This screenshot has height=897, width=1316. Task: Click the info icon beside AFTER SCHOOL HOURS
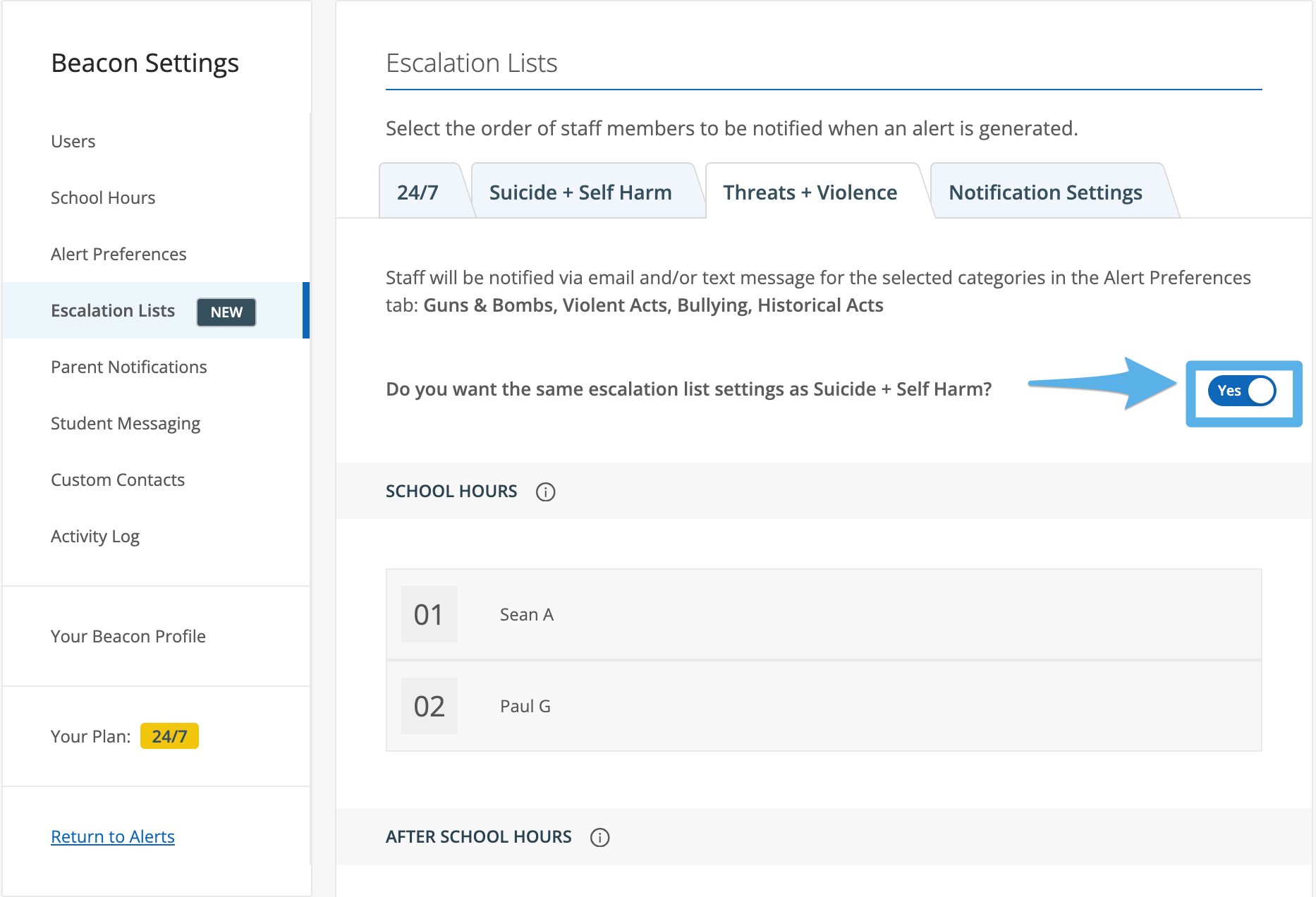pos(600,837)
